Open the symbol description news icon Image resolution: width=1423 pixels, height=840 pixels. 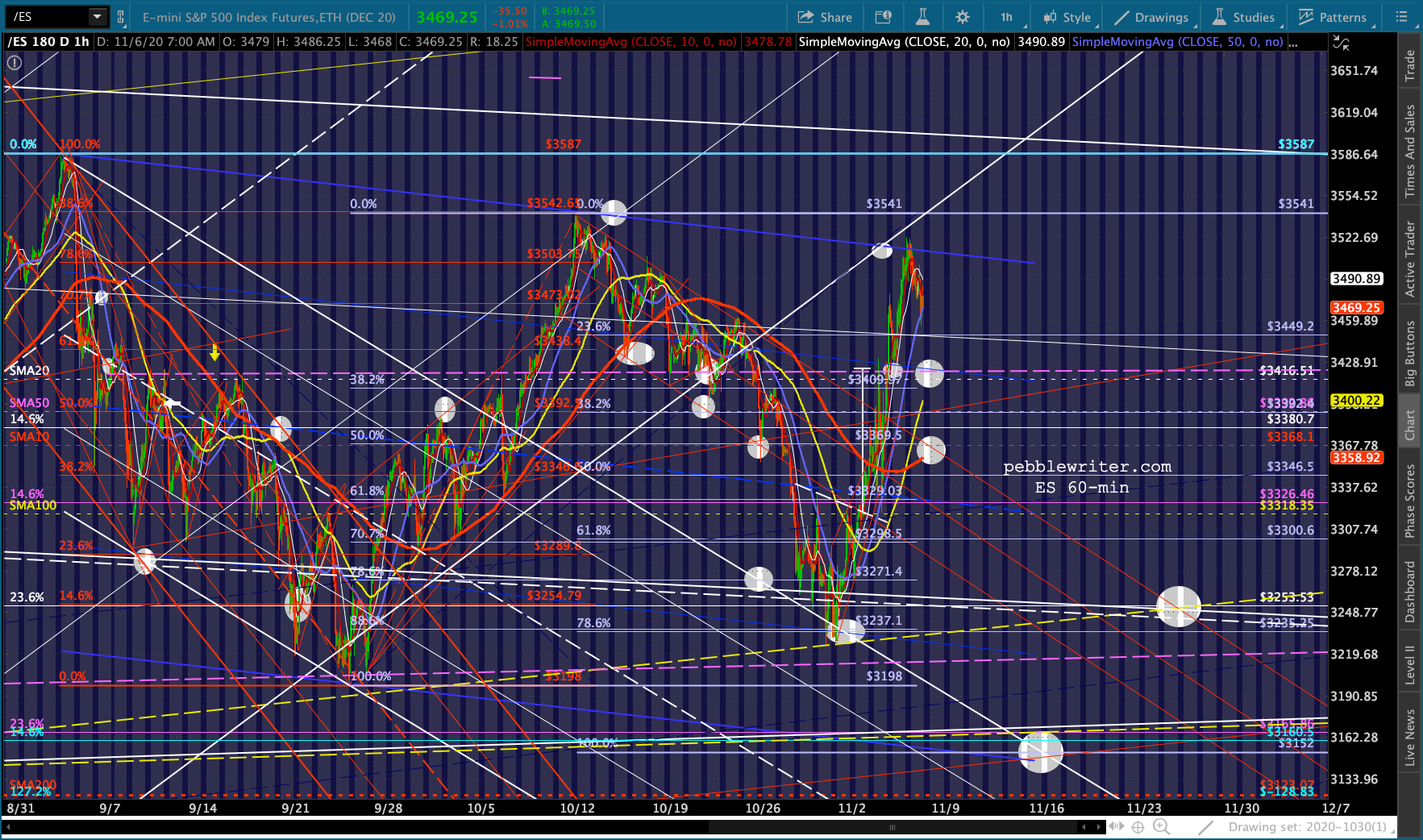883,17
